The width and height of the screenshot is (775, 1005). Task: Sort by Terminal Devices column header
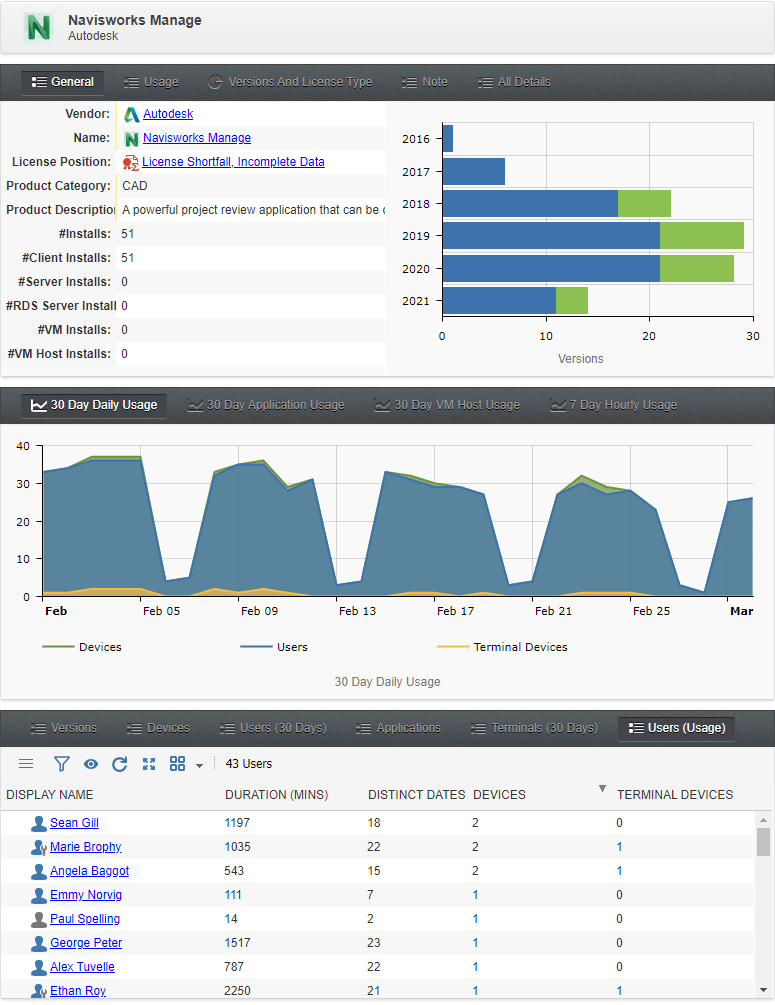(x=674, y=795)
